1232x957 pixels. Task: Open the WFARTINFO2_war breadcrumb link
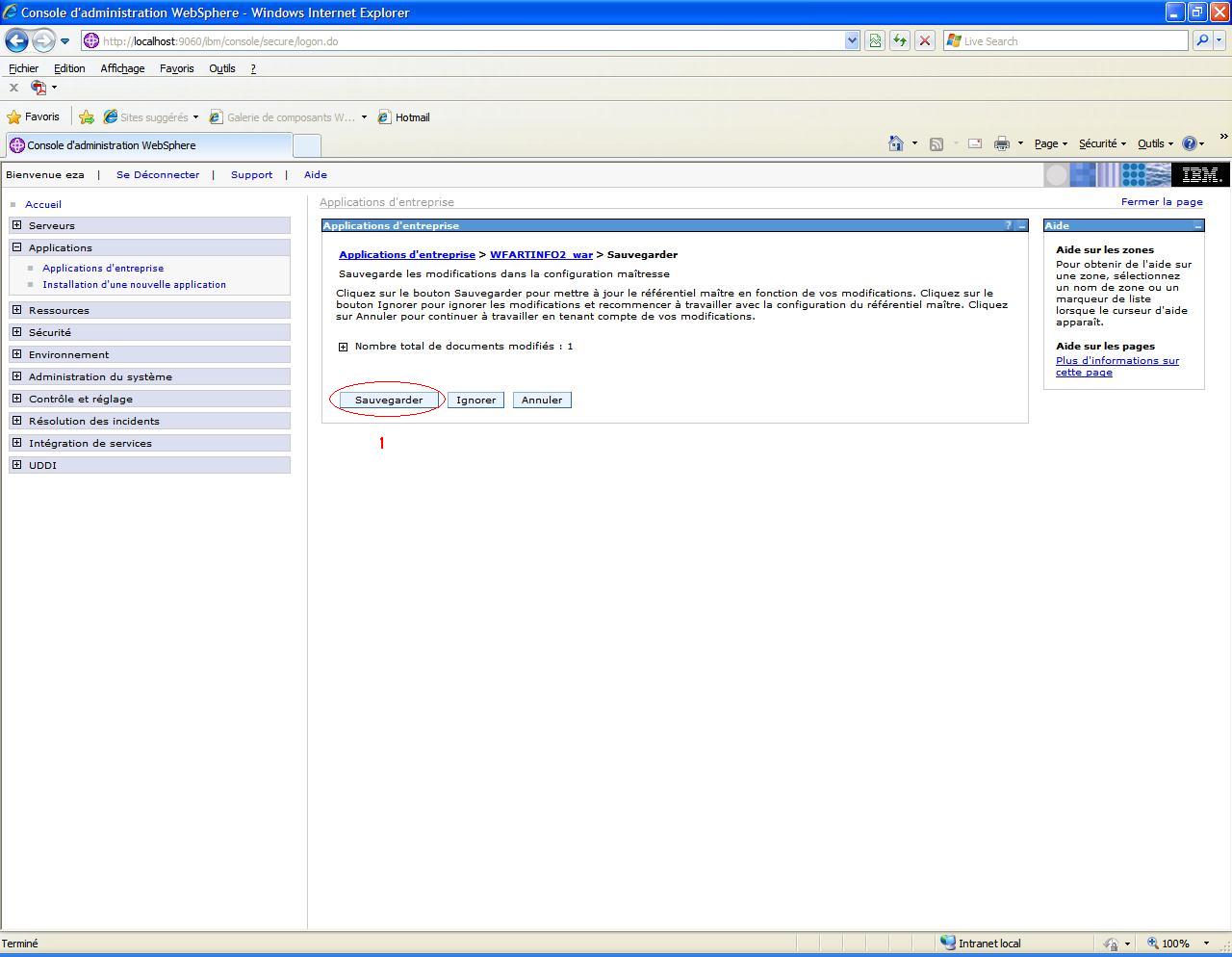click(541, 254)
